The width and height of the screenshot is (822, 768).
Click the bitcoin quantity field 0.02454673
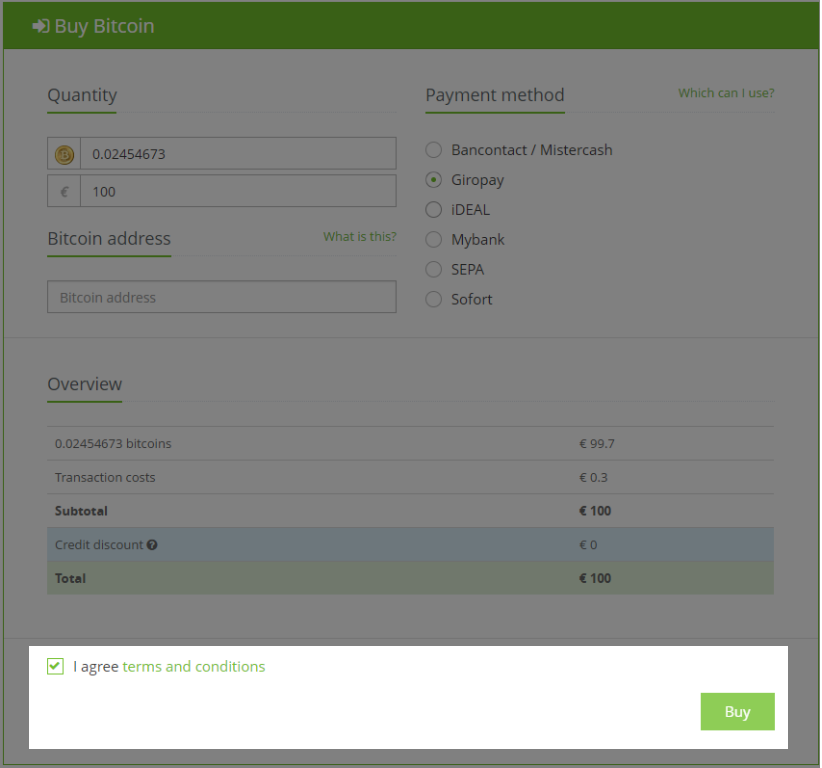tap(239, 154)
